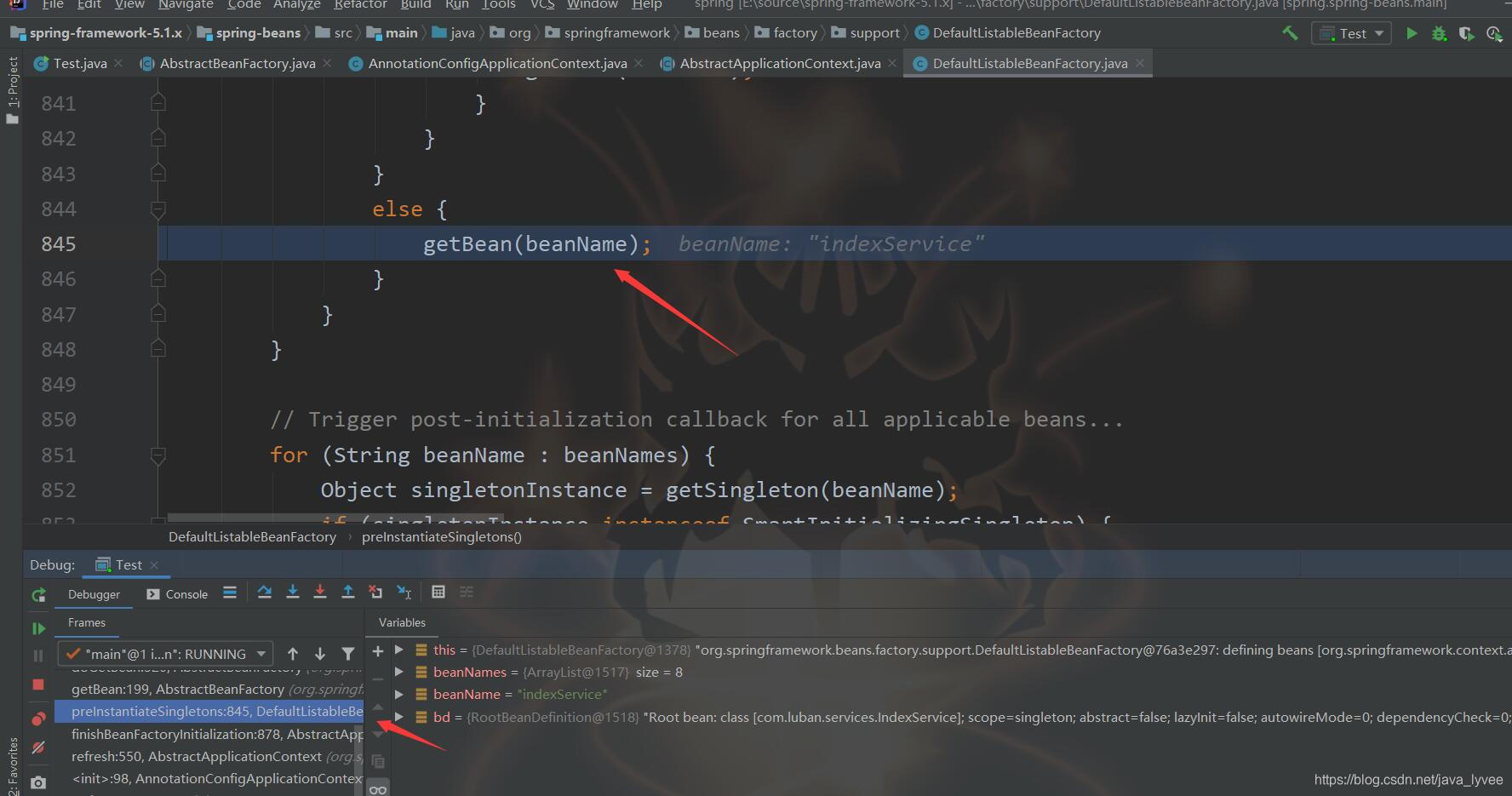Close the Test debug session tab

tap(154, 565)
